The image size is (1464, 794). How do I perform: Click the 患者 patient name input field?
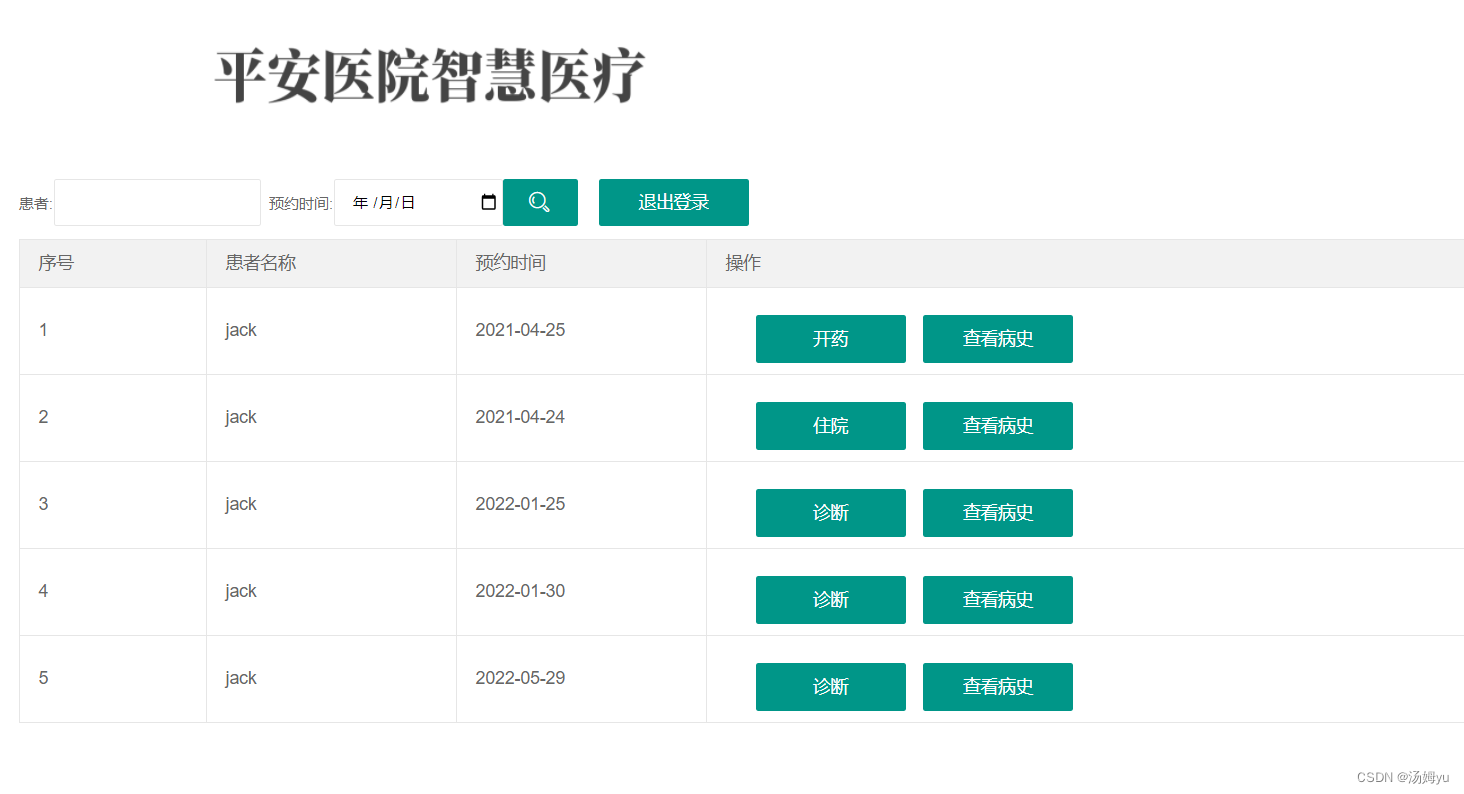[157, 202]
